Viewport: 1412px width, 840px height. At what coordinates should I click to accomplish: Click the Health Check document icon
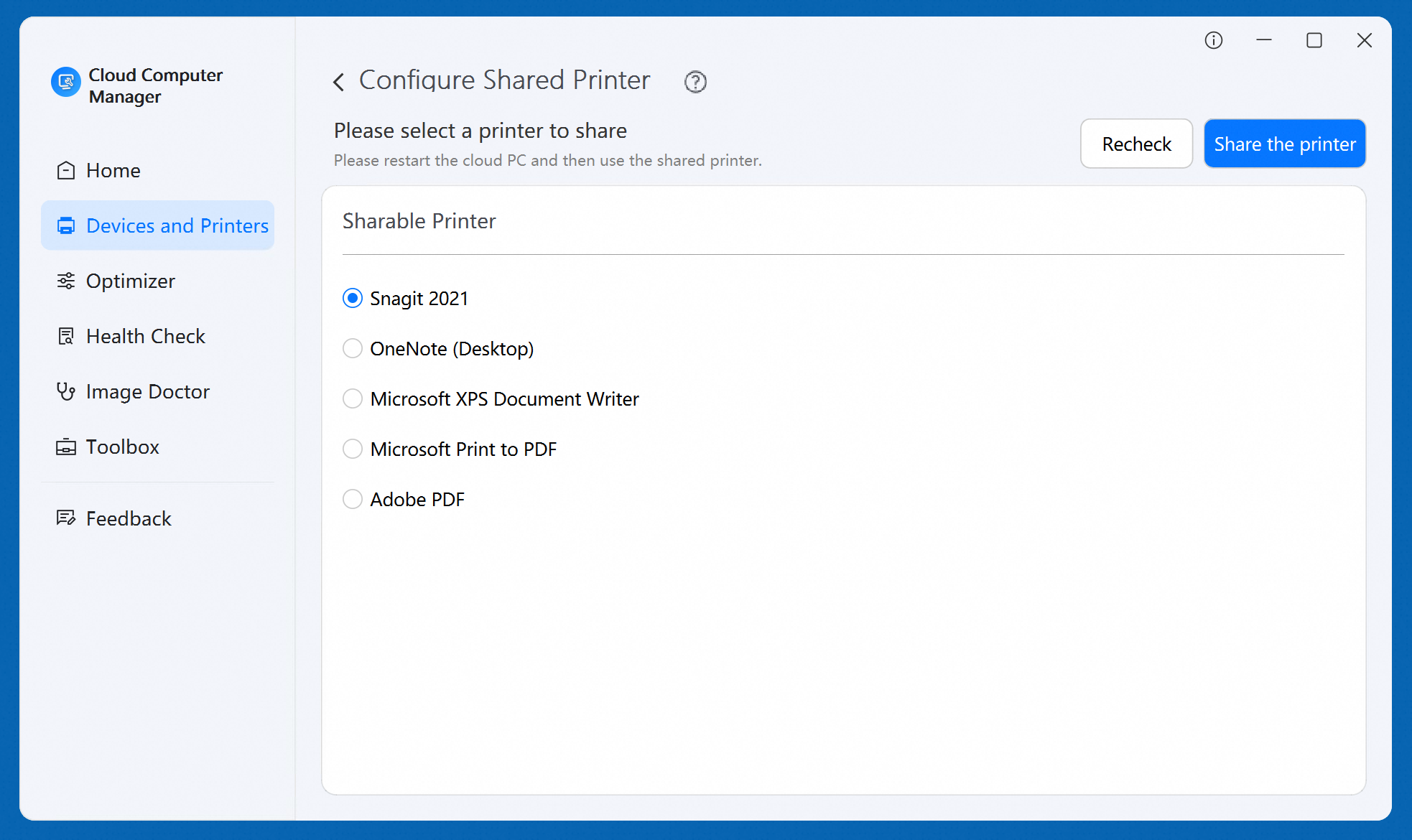click(x=66, y=335)
